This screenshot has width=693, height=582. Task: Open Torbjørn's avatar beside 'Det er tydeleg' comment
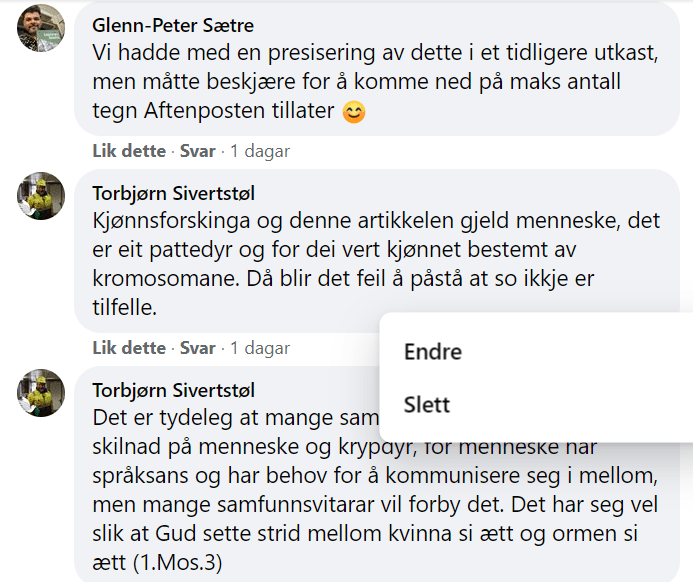(42, 392)
